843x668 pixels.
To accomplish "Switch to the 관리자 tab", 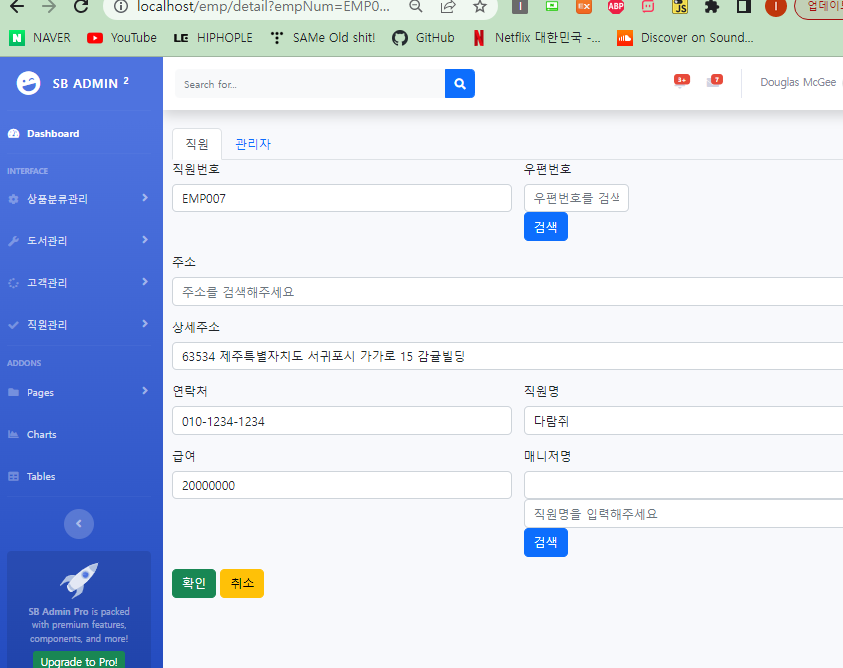I will pyautogui.click(x=253, y=144).
